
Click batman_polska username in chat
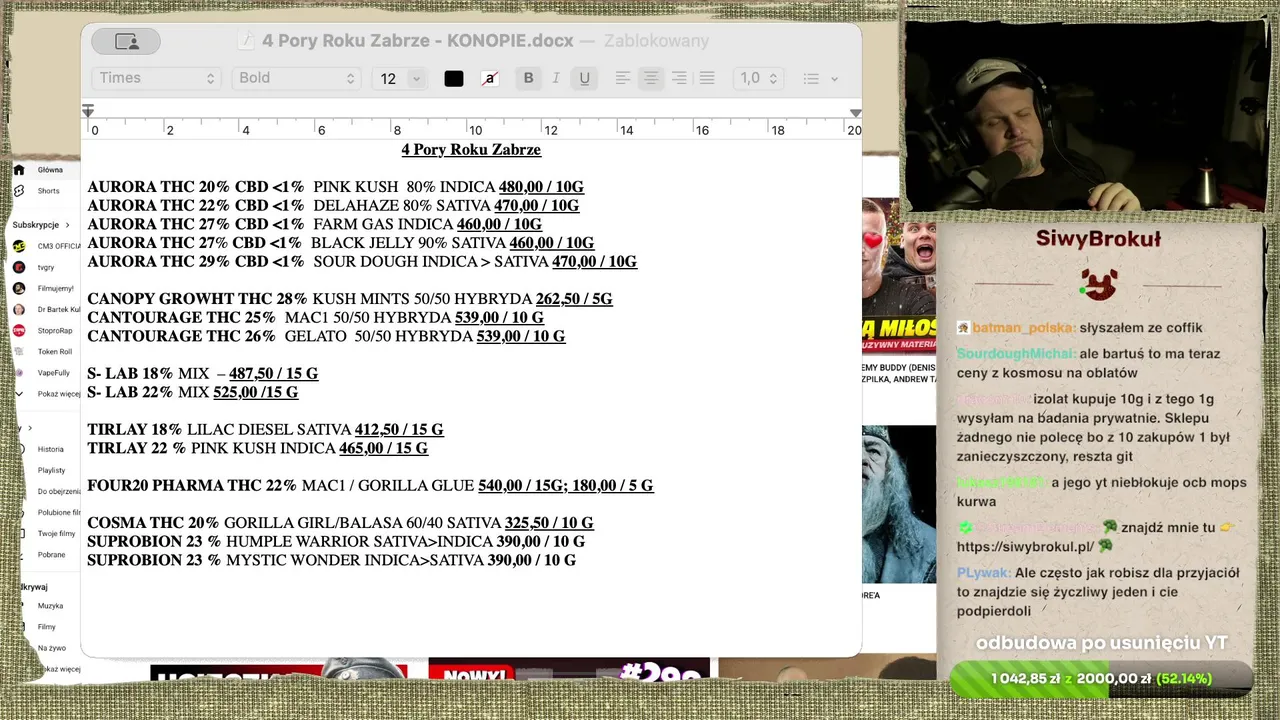click(1023, 328)
